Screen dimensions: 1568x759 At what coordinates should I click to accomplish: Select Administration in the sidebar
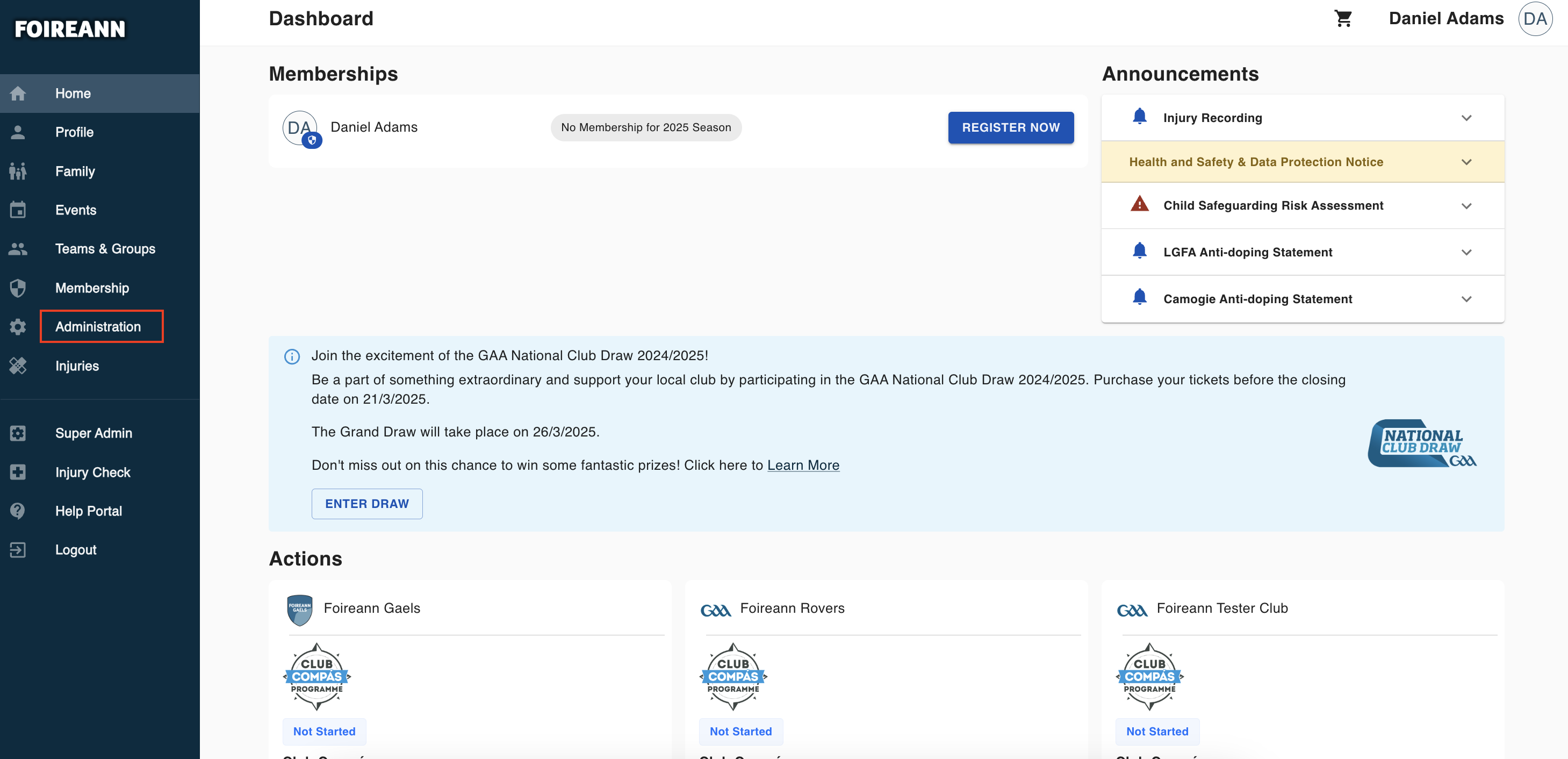pos(100,327)
